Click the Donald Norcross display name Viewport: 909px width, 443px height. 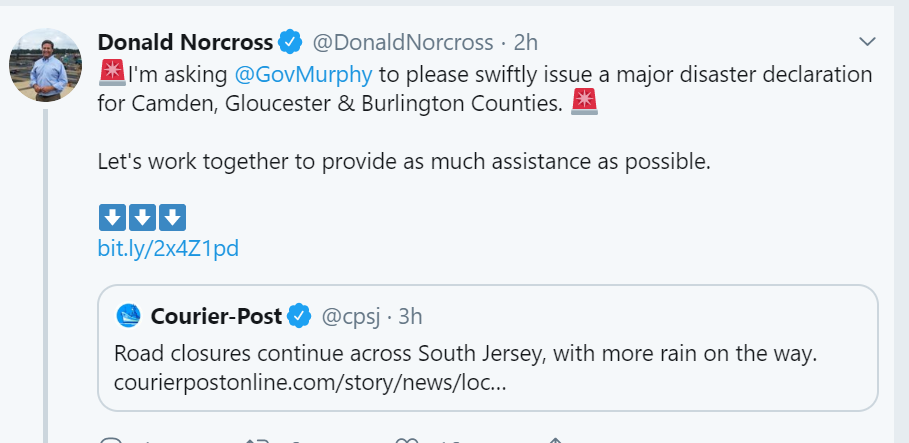(185, 42)
